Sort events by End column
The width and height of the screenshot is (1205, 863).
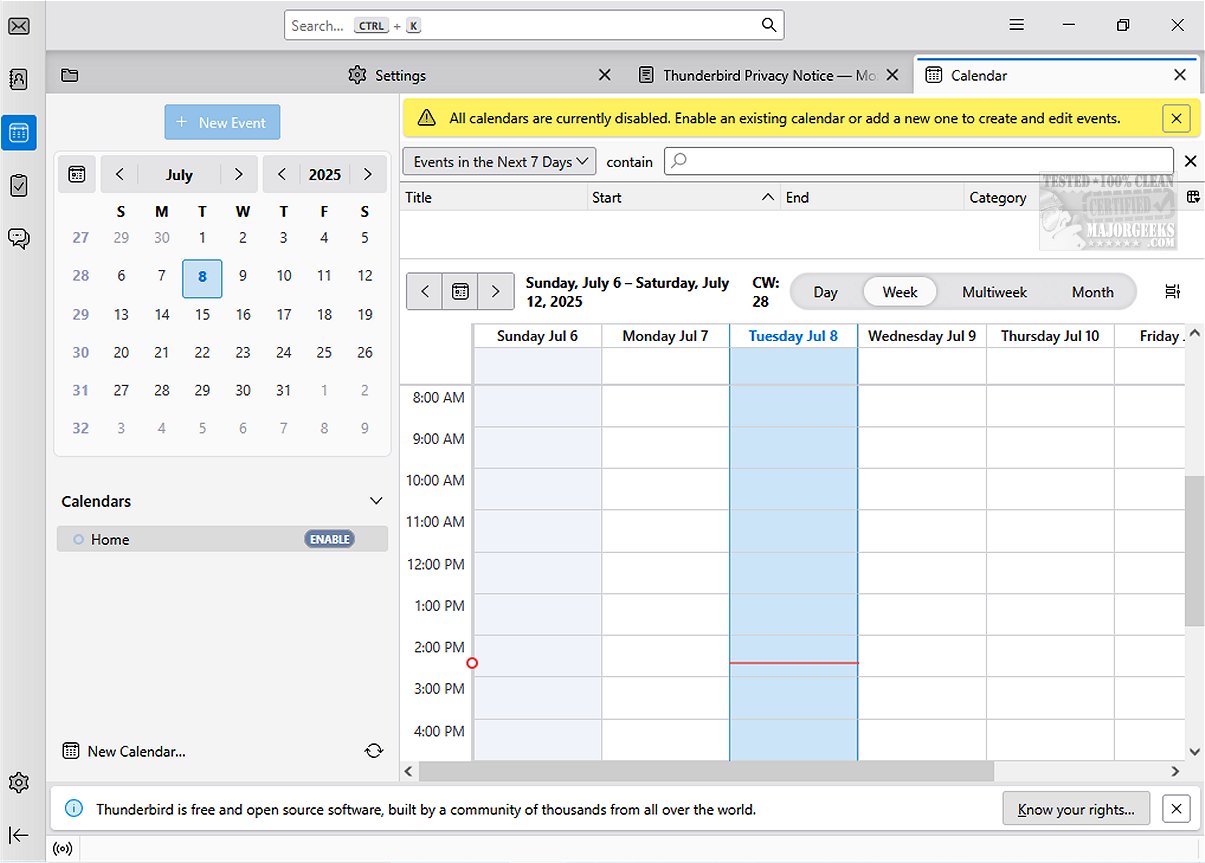[872, 197]
